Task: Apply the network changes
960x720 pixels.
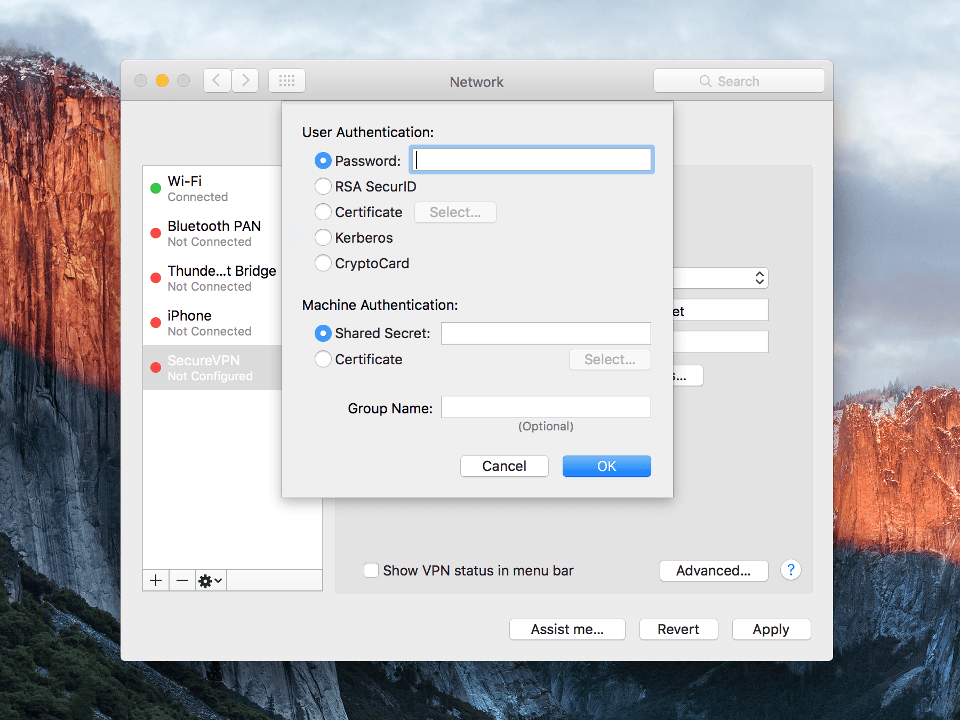Action: tap(771, 629)
